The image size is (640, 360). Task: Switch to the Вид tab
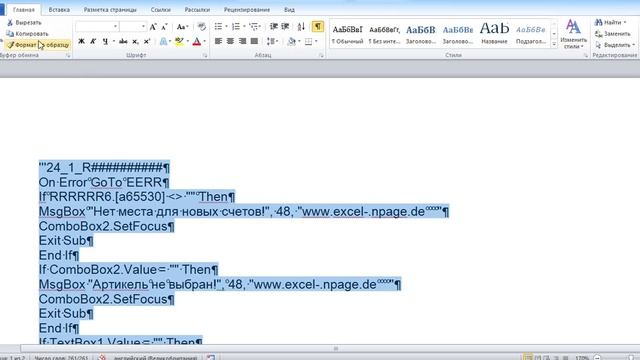click(x=289, y=9)
